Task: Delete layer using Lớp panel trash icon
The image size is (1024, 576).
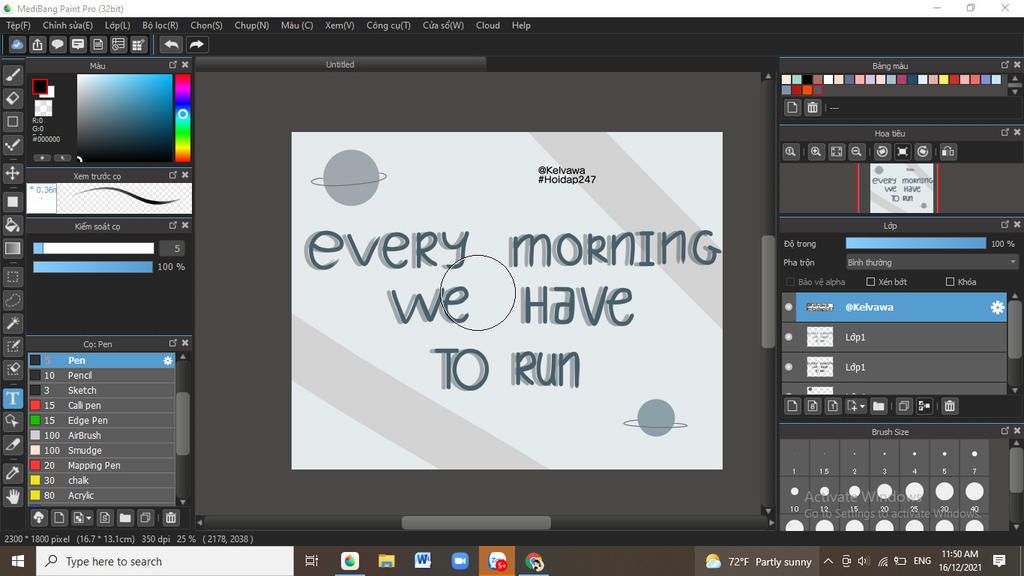Action: point(950,406)
